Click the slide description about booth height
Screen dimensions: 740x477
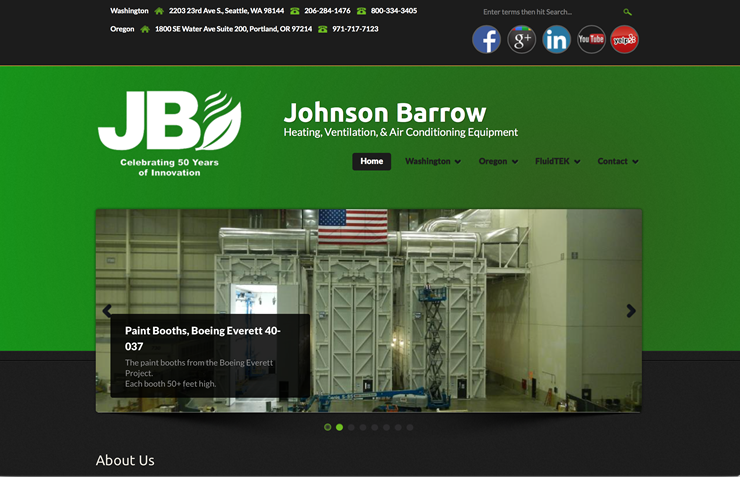coord(199,373)
